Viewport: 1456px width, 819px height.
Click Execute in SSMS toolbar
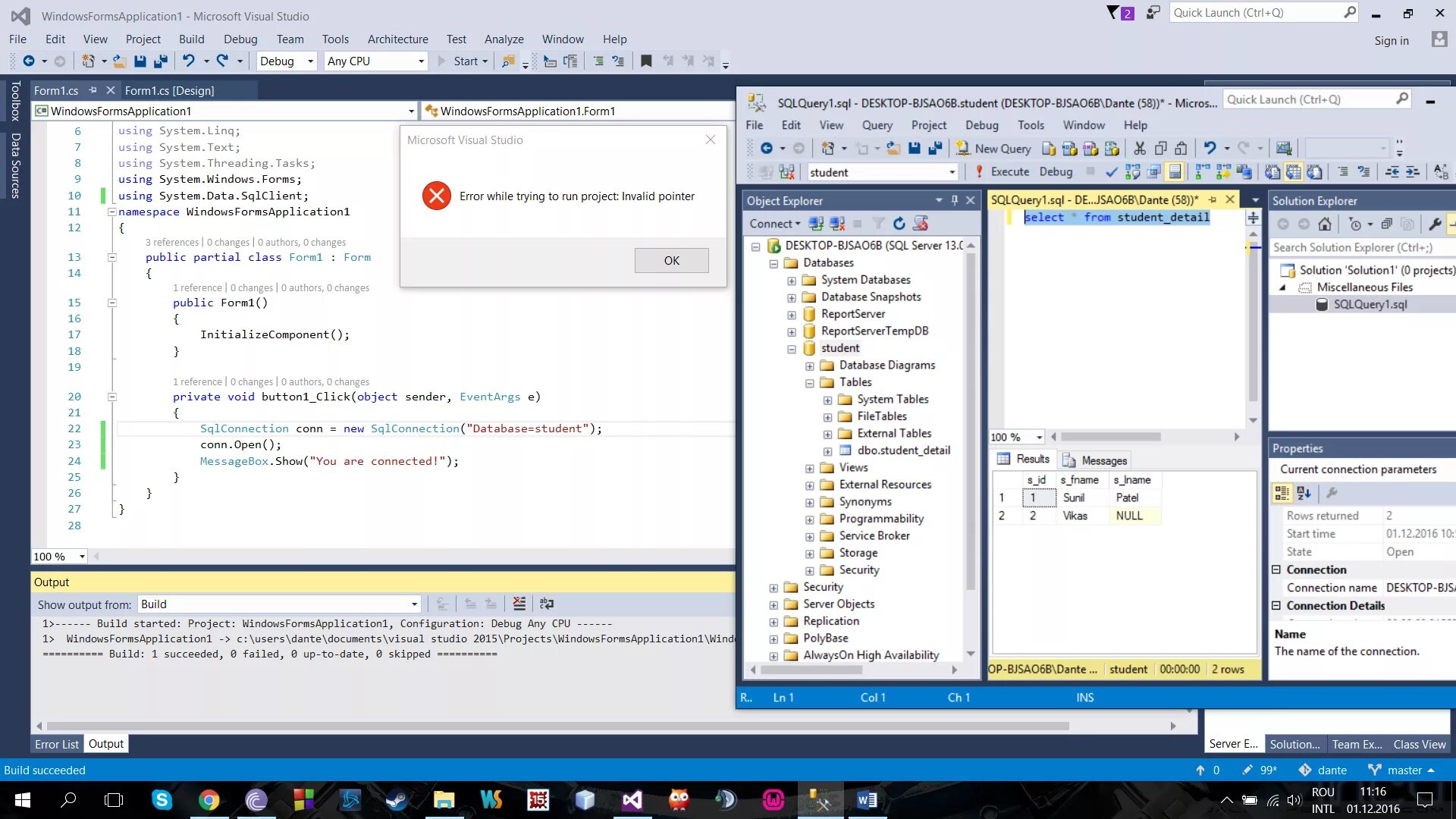(1002, 172)
